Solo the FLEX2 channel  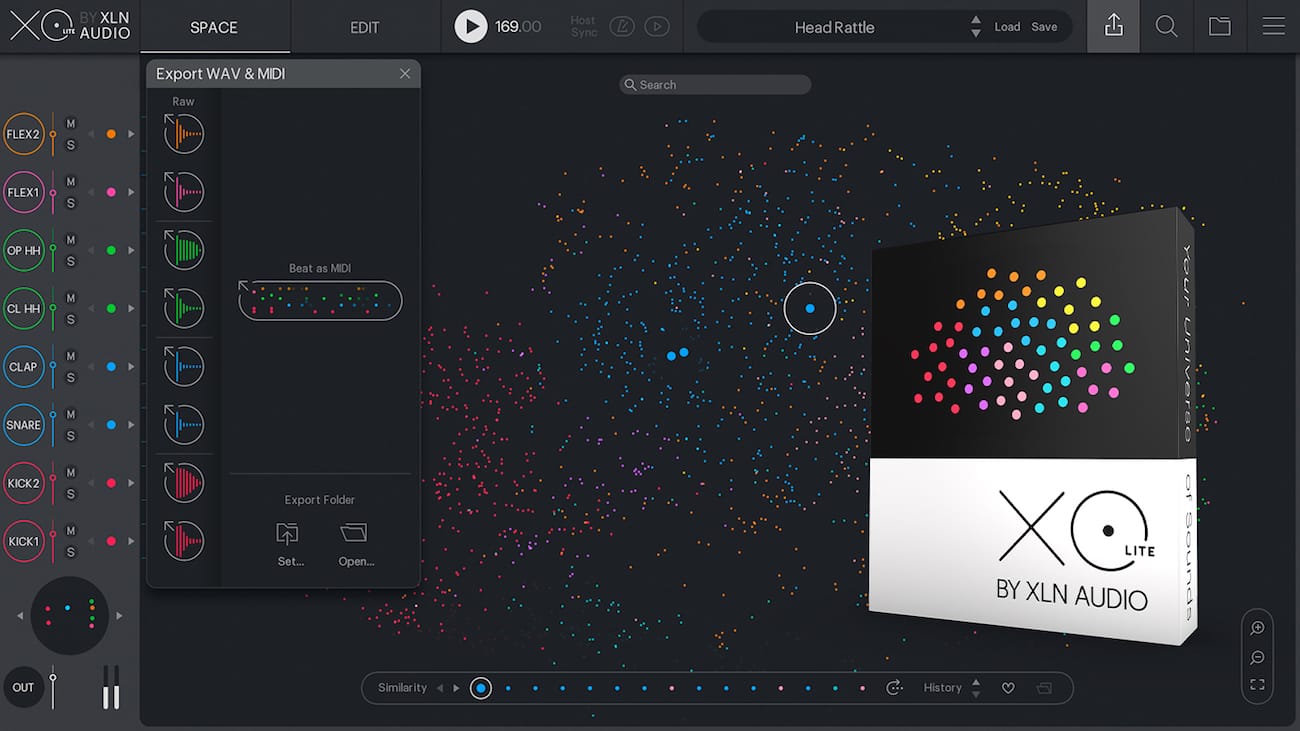[70, 145]
